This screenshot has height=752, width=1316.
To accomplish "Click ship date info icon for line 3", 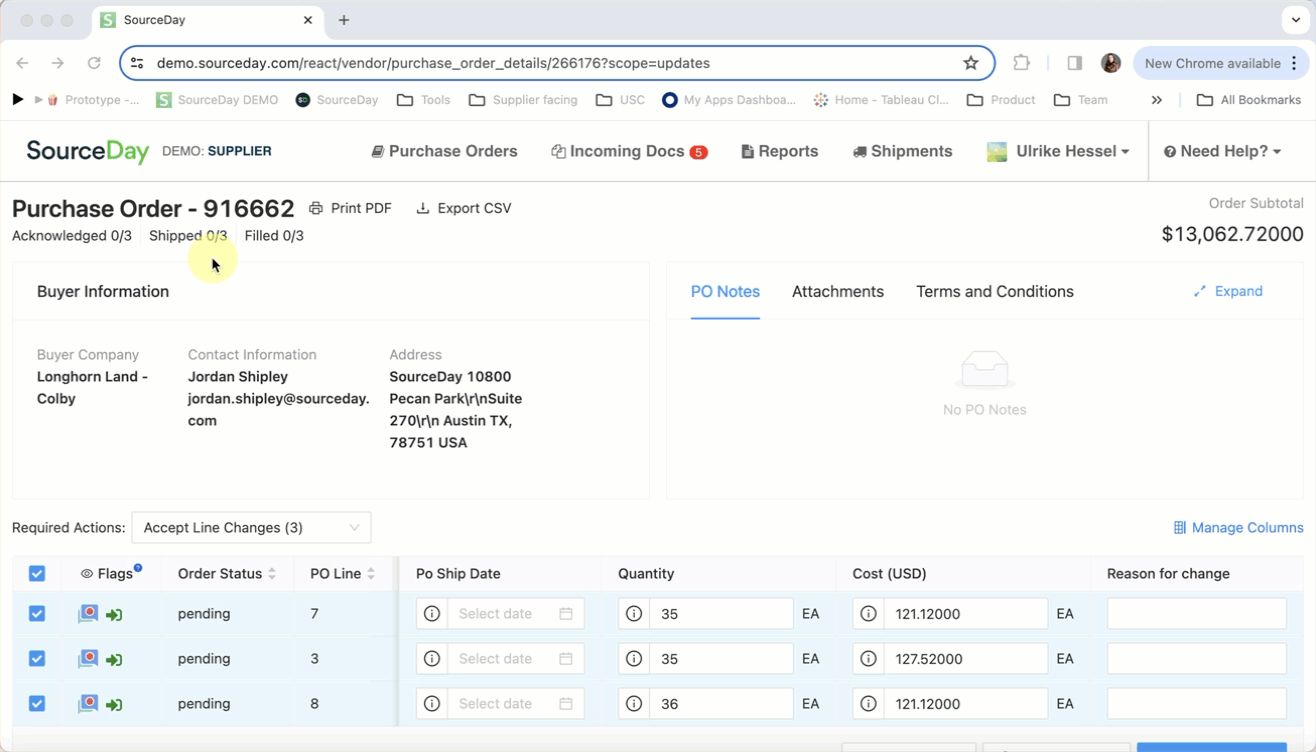I will pos(432,659).
